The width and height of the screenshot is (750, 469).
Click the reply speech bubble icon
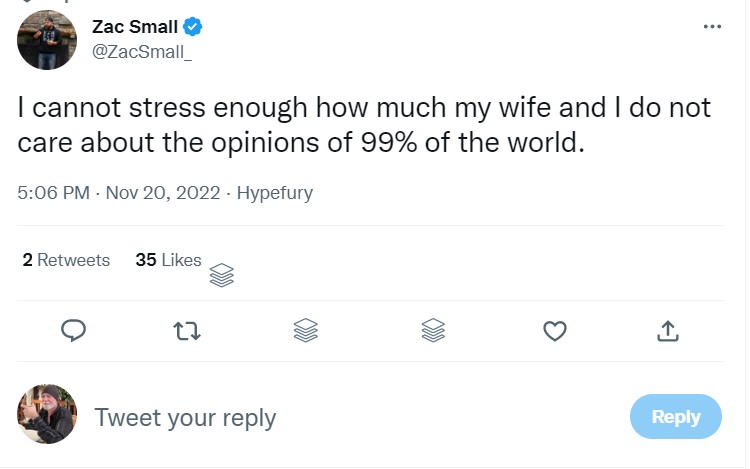74,330
